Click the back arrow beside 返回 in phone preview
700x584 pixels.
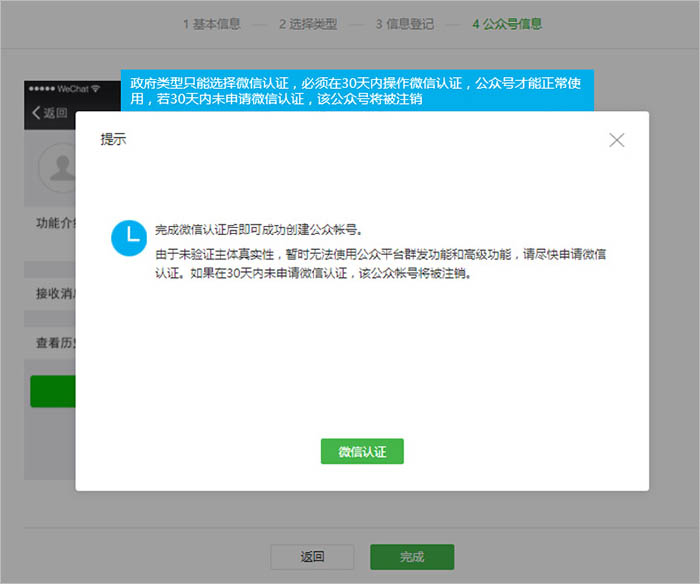37,113
